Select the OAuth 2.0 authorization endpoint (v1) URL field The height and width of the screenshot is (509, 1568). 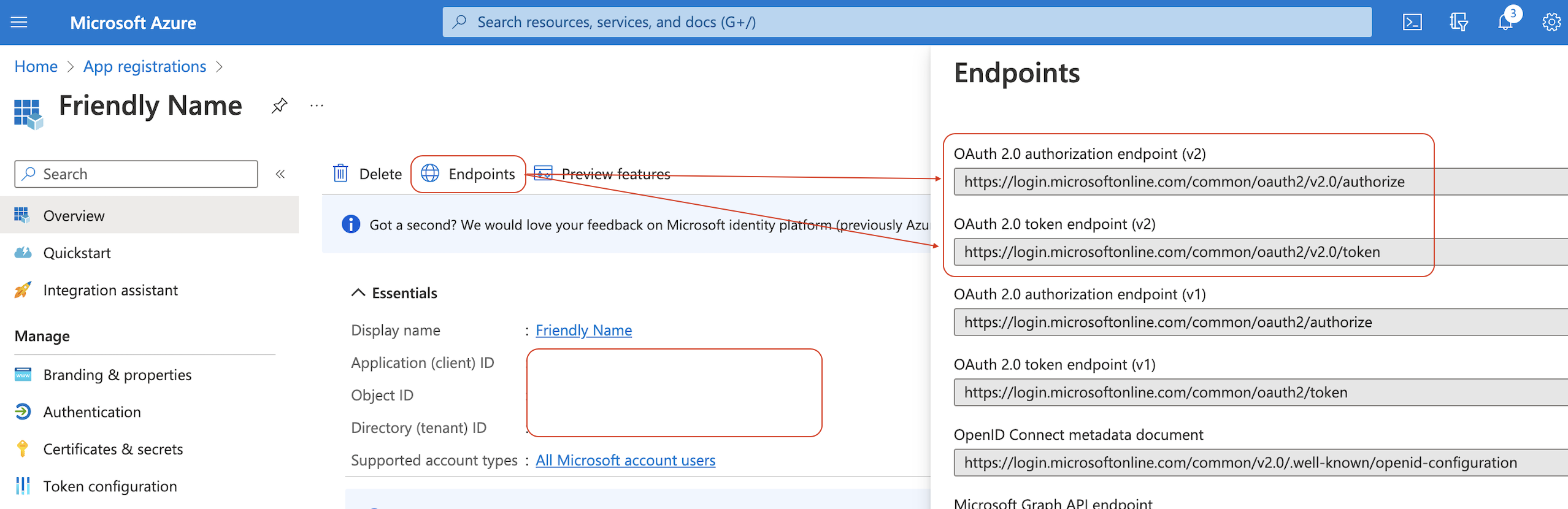tap(1261, 322)
